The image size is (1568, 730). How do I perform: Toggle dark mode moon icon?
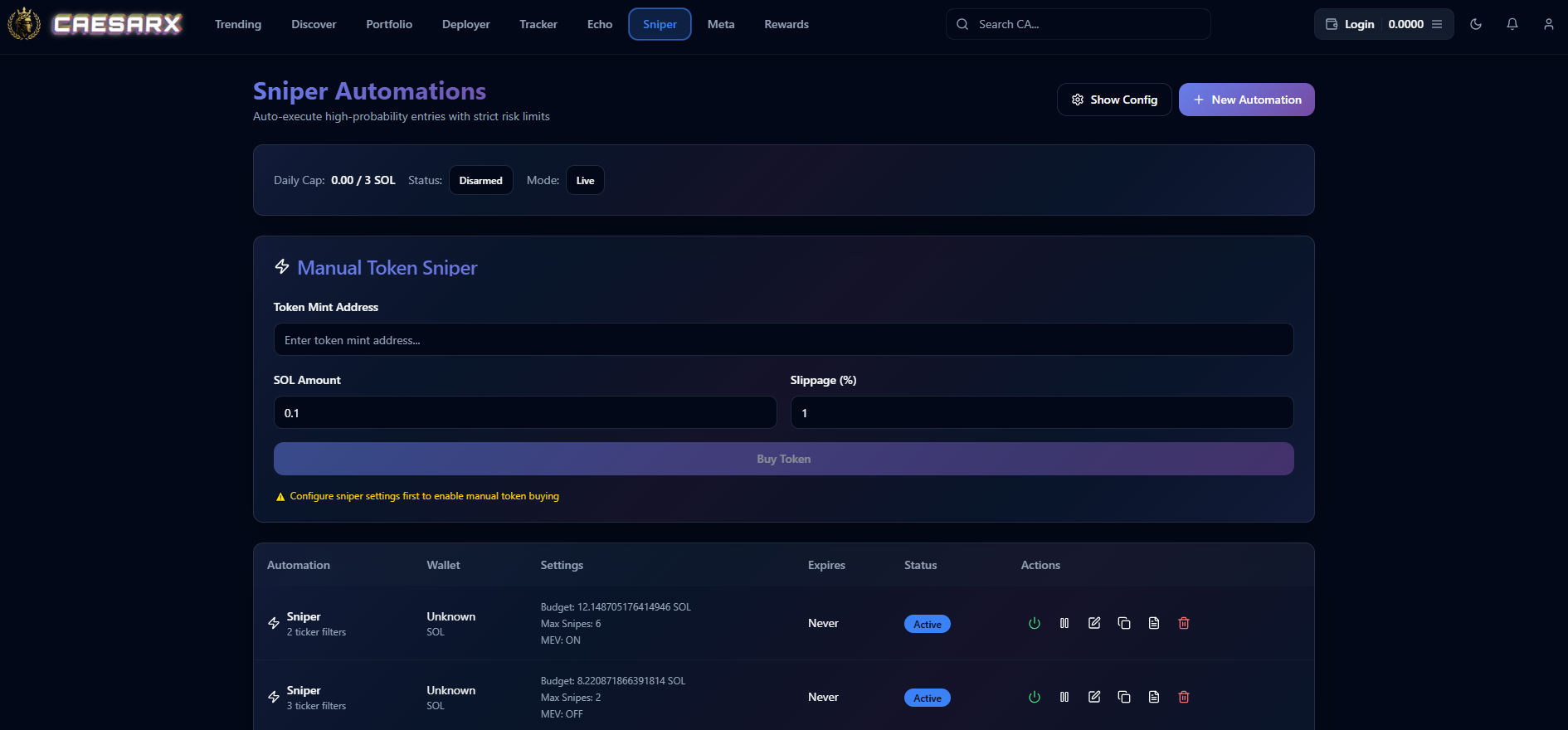[1476, 24]
